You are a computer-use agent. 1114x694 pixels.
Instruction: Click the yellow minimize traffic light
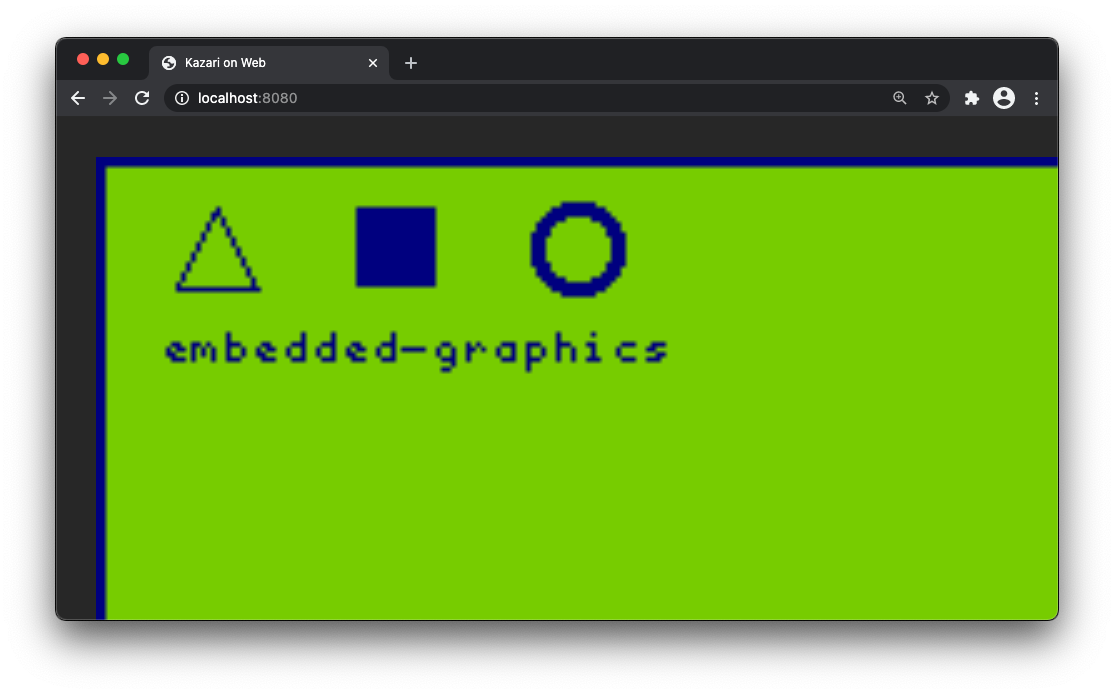102,58
